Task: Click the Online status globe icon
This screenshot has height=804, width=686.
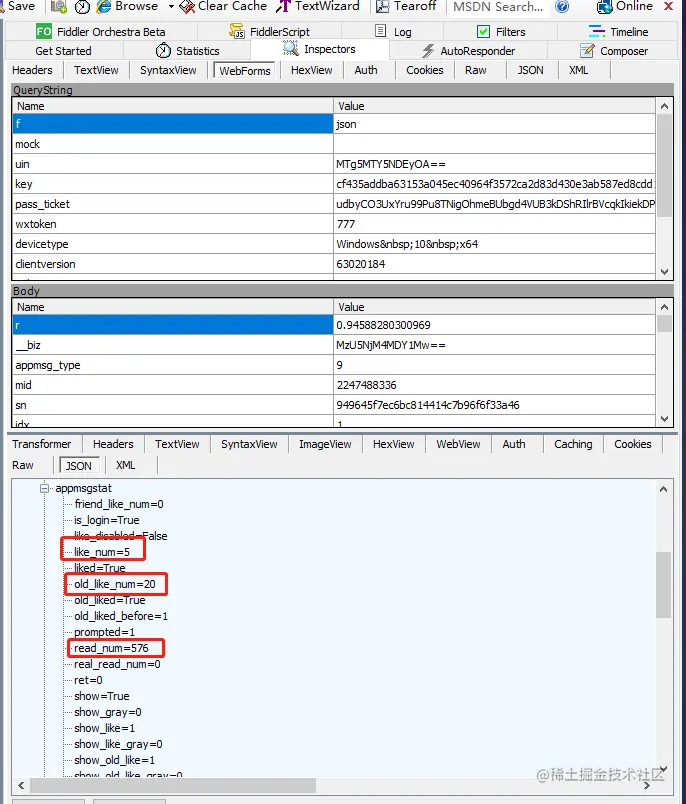Action: coord(604,7)
